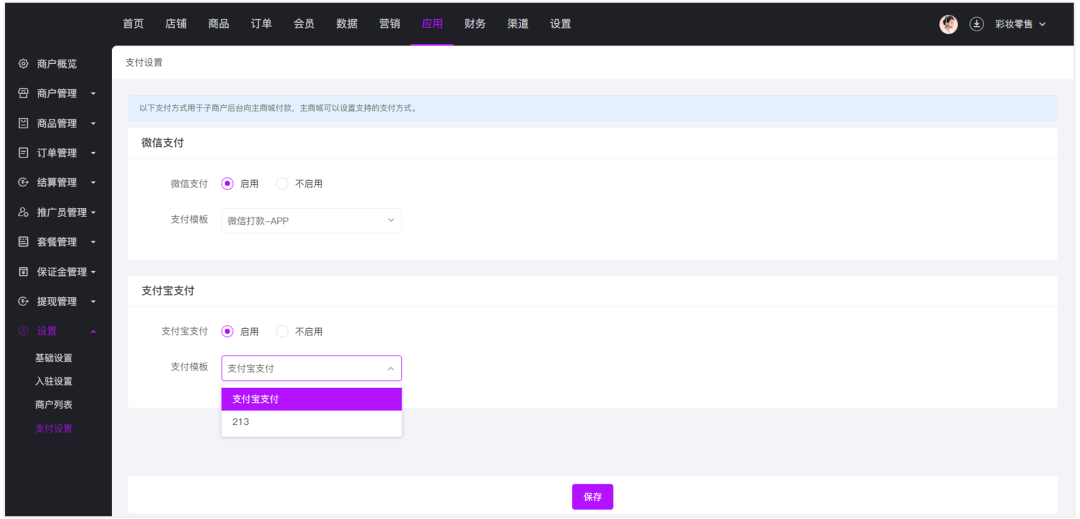1080x519 pixels.
Task: Click the user avatar in header
Action: pyautogui.click(x=949, y=24)
